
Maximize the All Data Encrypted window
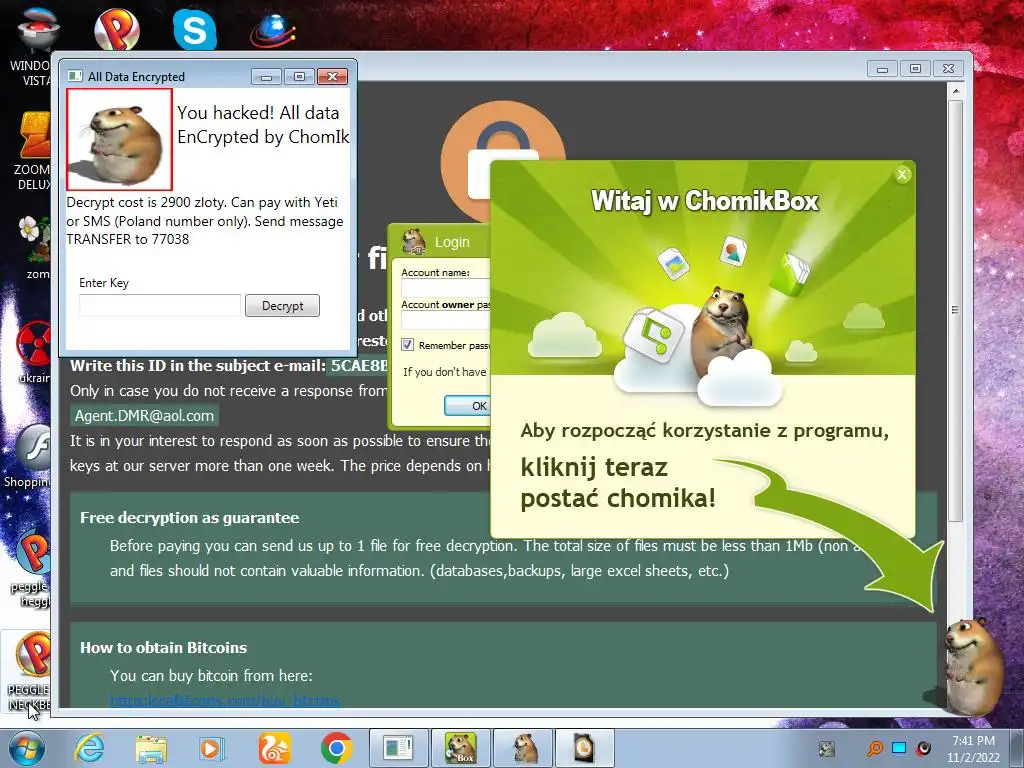pyautogui.click(x=299, y=77)
